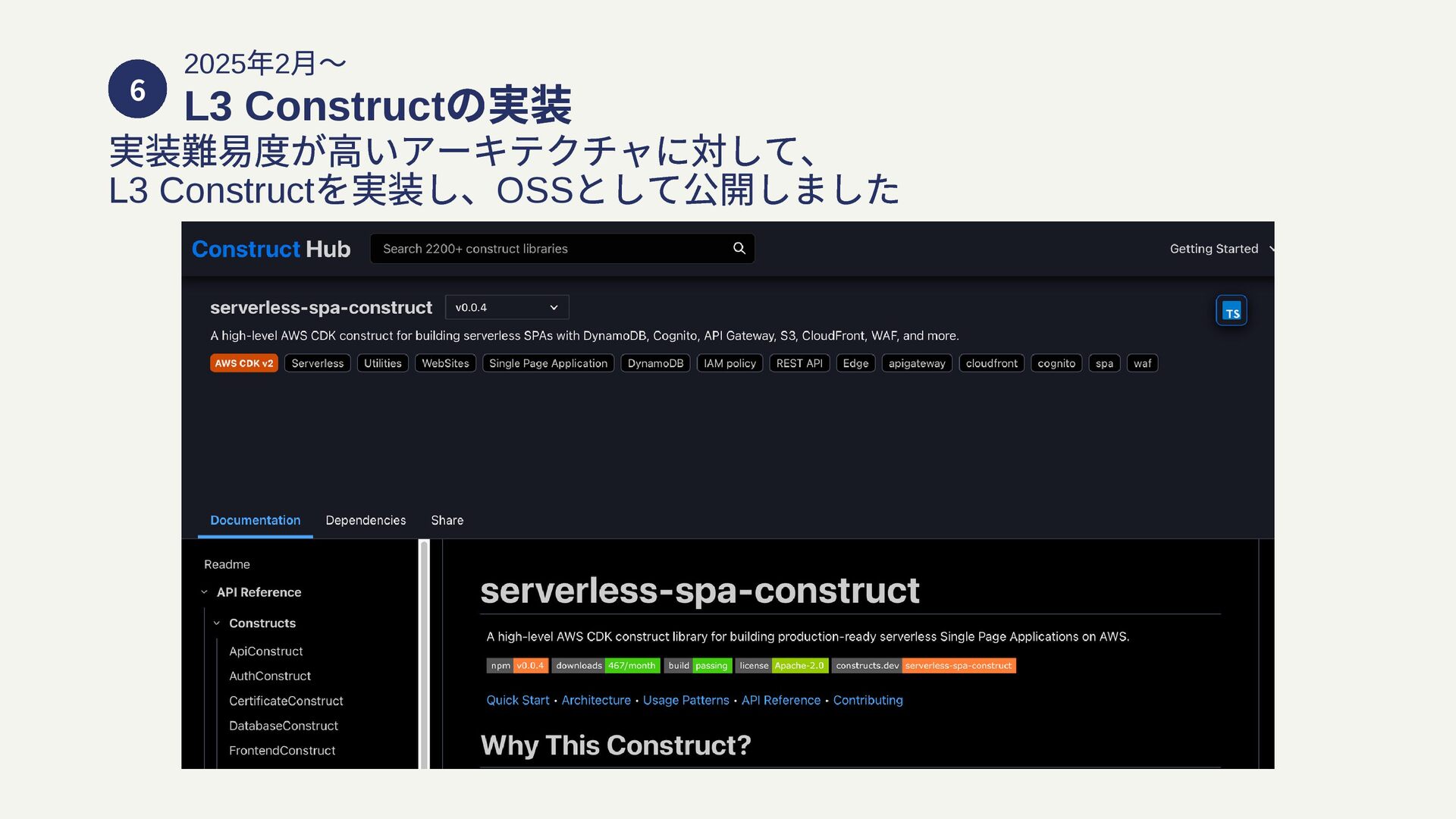Image resolution: width=1456 pixels, height=819 pixels.
Task: Follow the Quick Start link
Action: (517, 700)
